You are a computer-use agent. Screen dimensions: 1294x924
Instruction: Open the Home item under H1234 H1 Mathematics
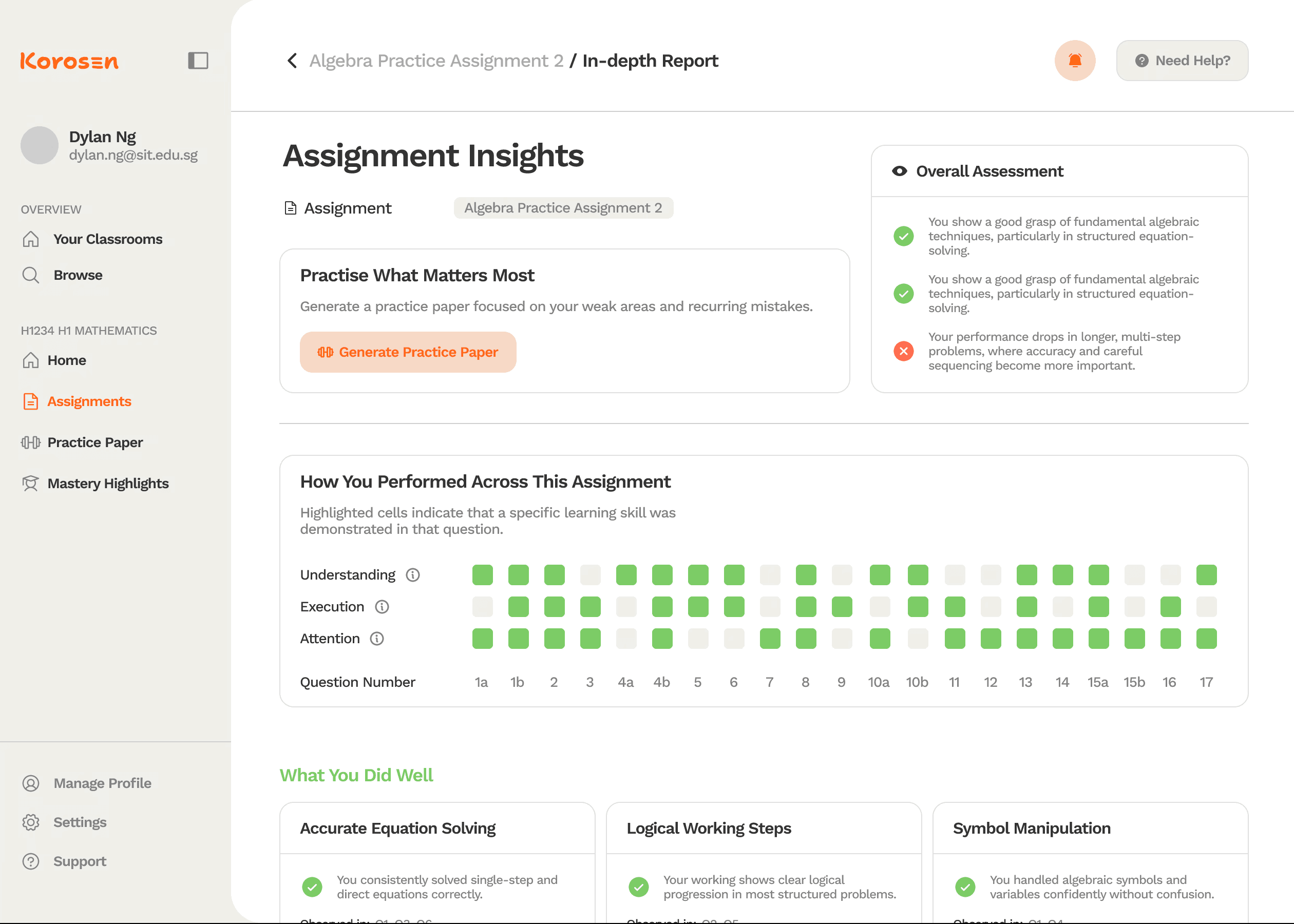click(67, 359)
